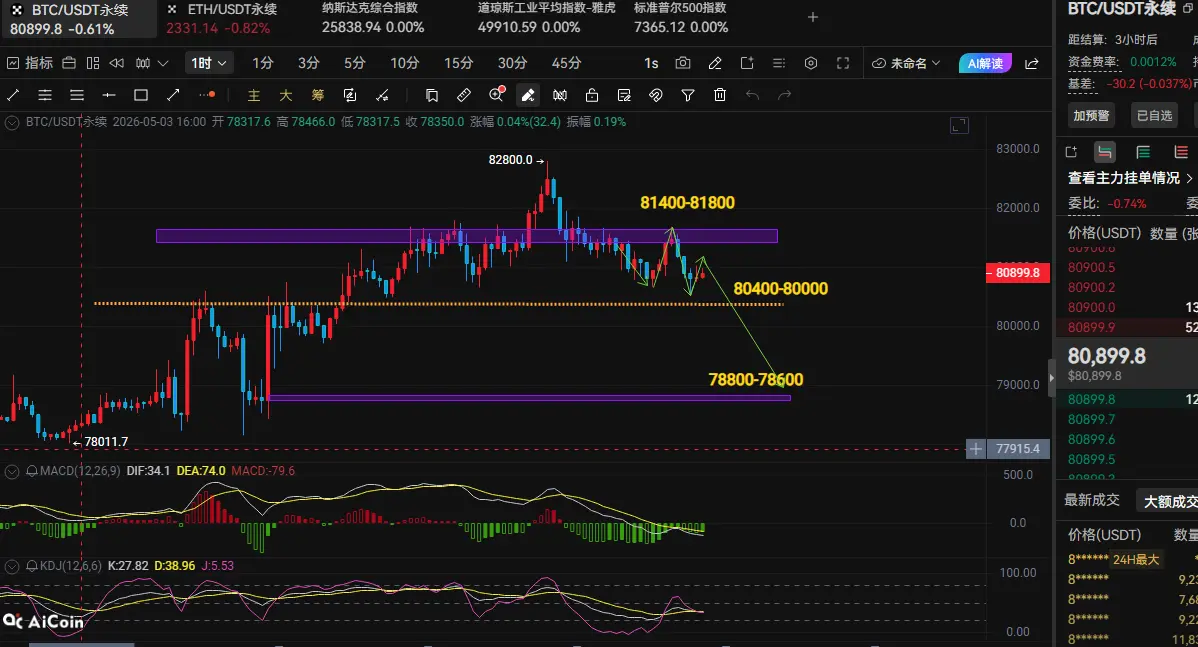Screen dimensions: 1198x647
Task: Click the pencil edit icon in top toolbar
Action: coord(715,63)
